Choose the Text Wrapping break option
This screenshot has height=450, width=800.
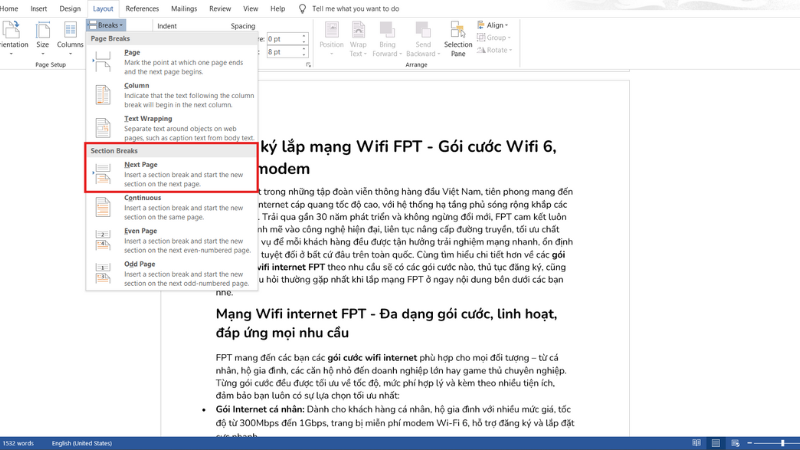tap(171, 128)
